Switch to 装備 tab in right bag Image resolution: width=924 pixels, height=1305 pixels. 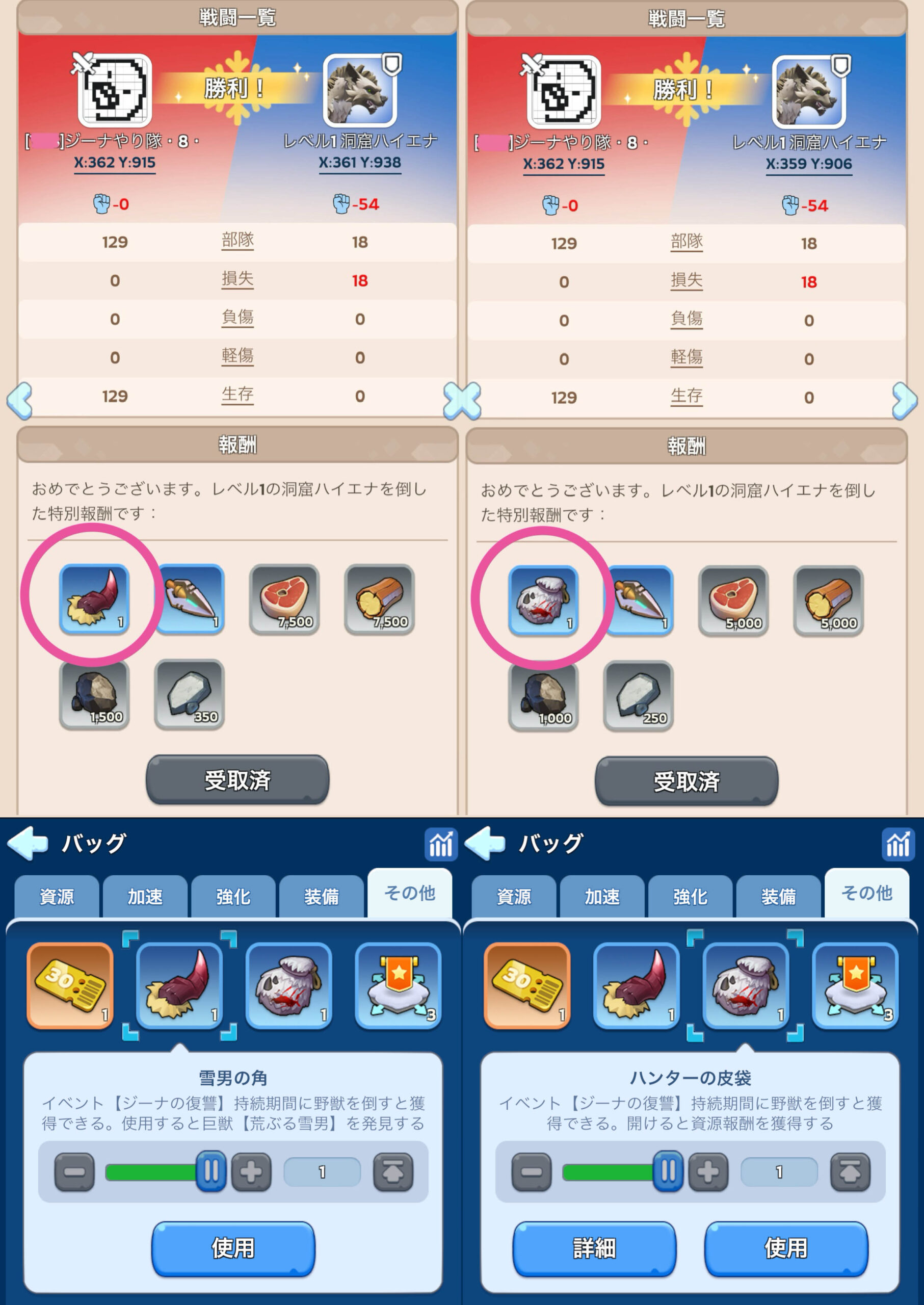tap(778, 896)
